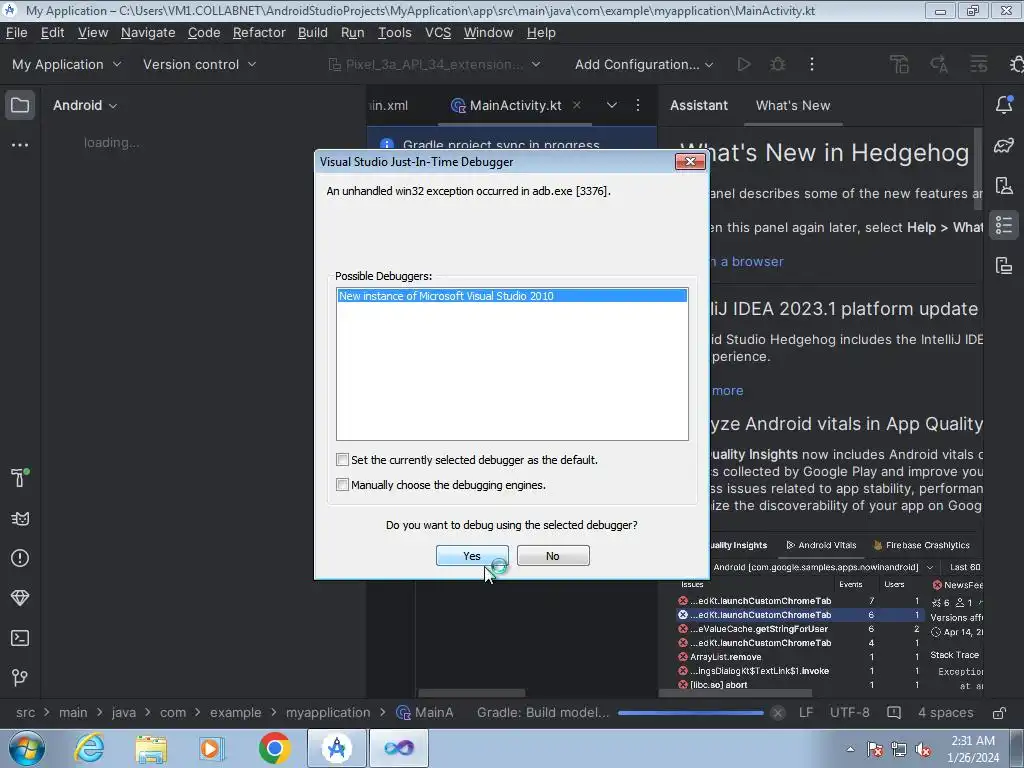The width and height of the screenshot is (1024, 768).
Task: Close the Just-In-Time Debugger dialog
Action: [x=690, y=161]
